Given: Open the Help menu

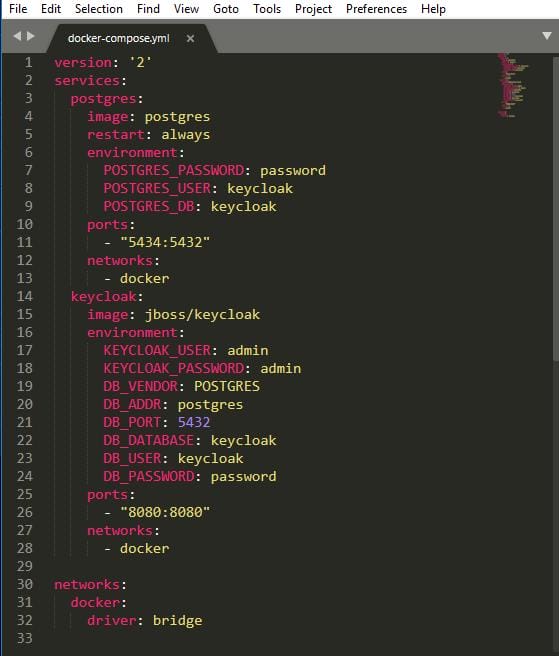Looking at the screenshot, I should pos(433,9).
